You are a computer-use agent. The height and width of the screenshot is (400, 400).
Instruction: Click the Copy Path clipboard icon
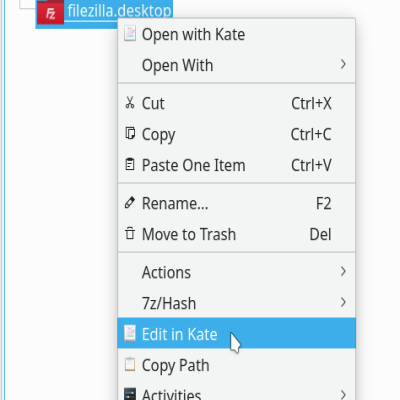pyautogui.click(x=130, y=364)
